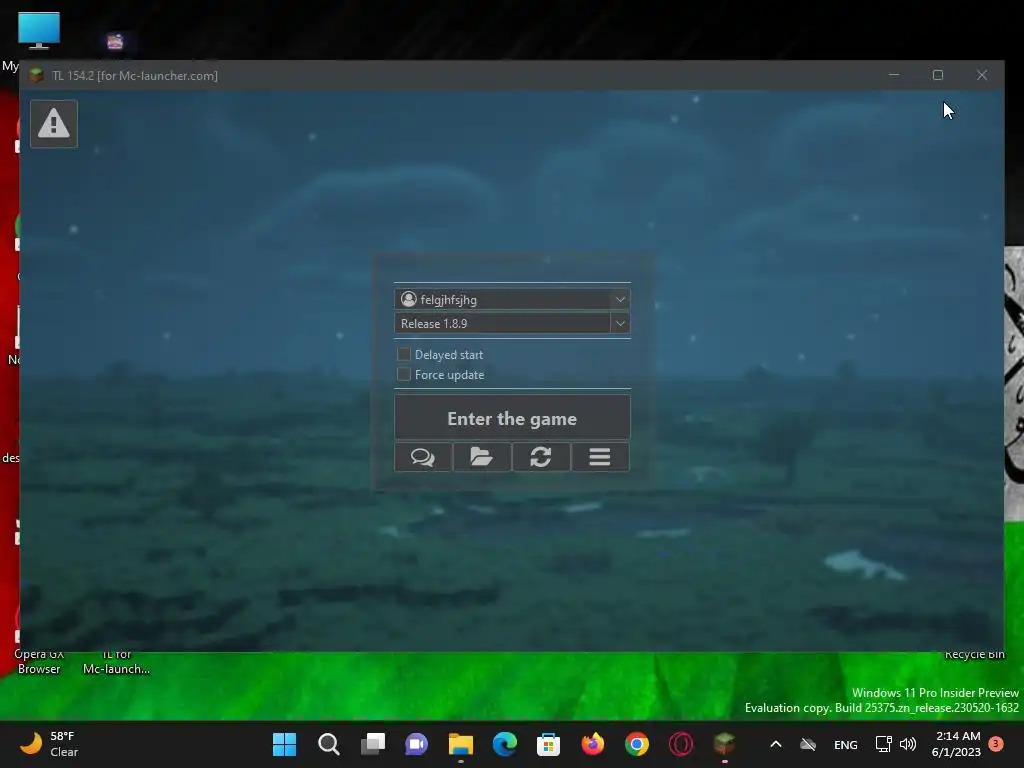Open ENG language switcher
This screenshot has height=768, width=1024.
click(x=846, y=744)
